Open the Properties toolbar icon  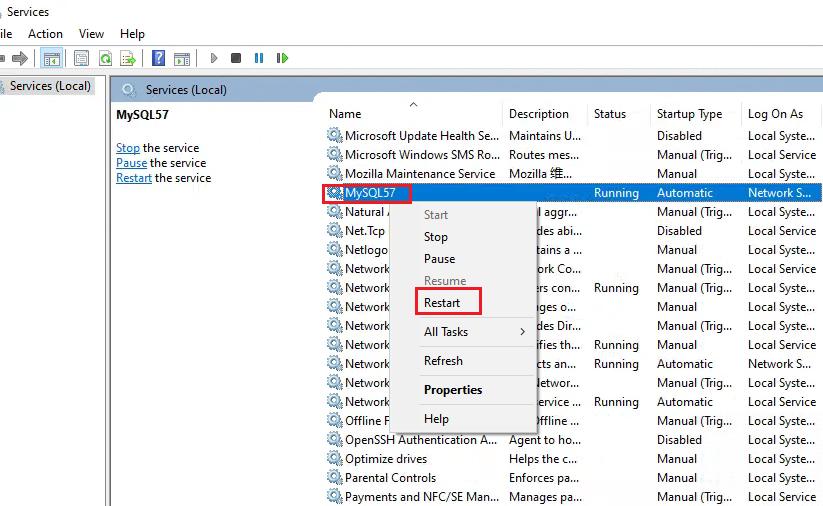coord(82,59)
